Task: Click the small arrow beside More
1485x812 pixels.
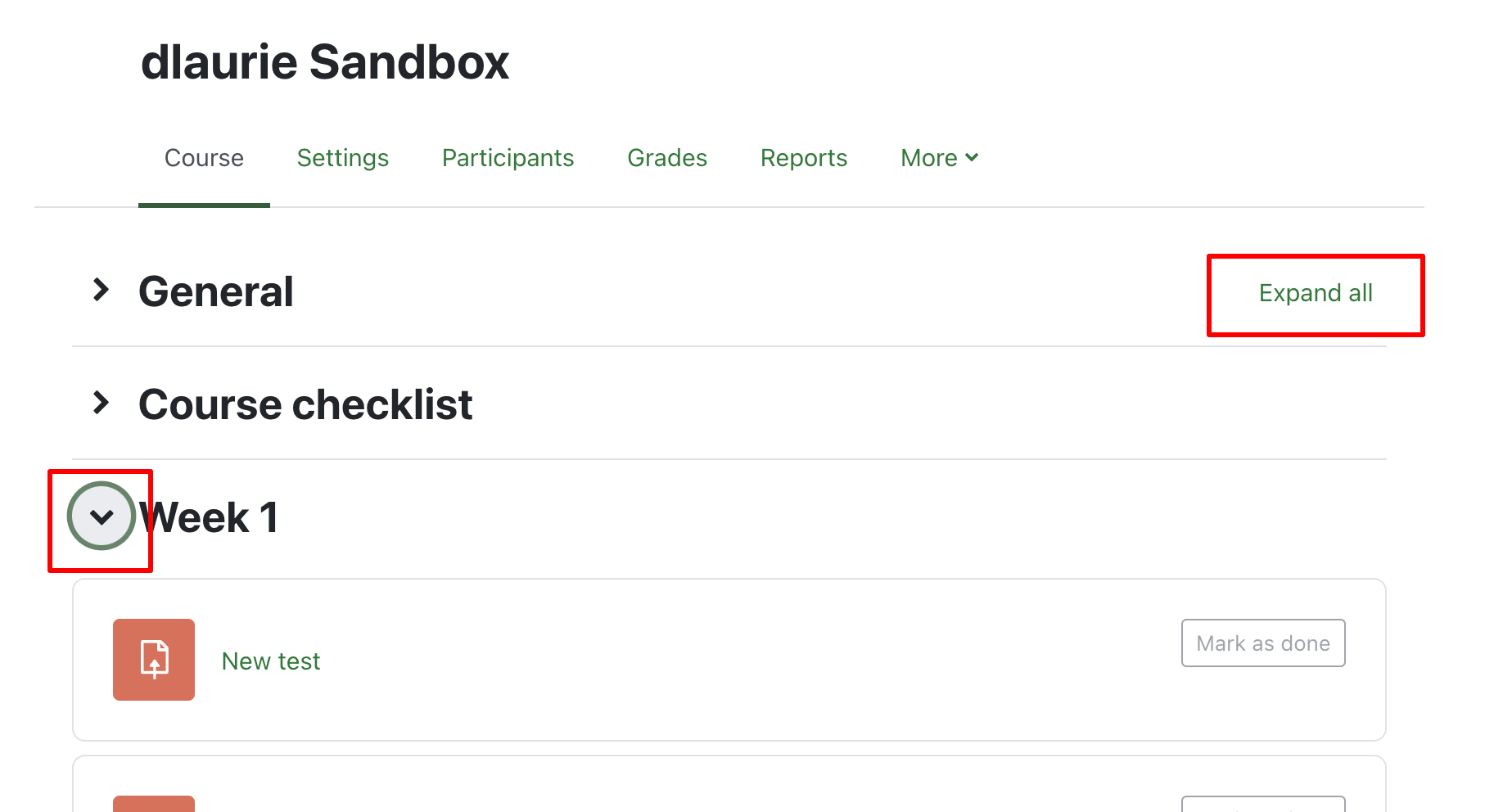Action: [972, 157]
